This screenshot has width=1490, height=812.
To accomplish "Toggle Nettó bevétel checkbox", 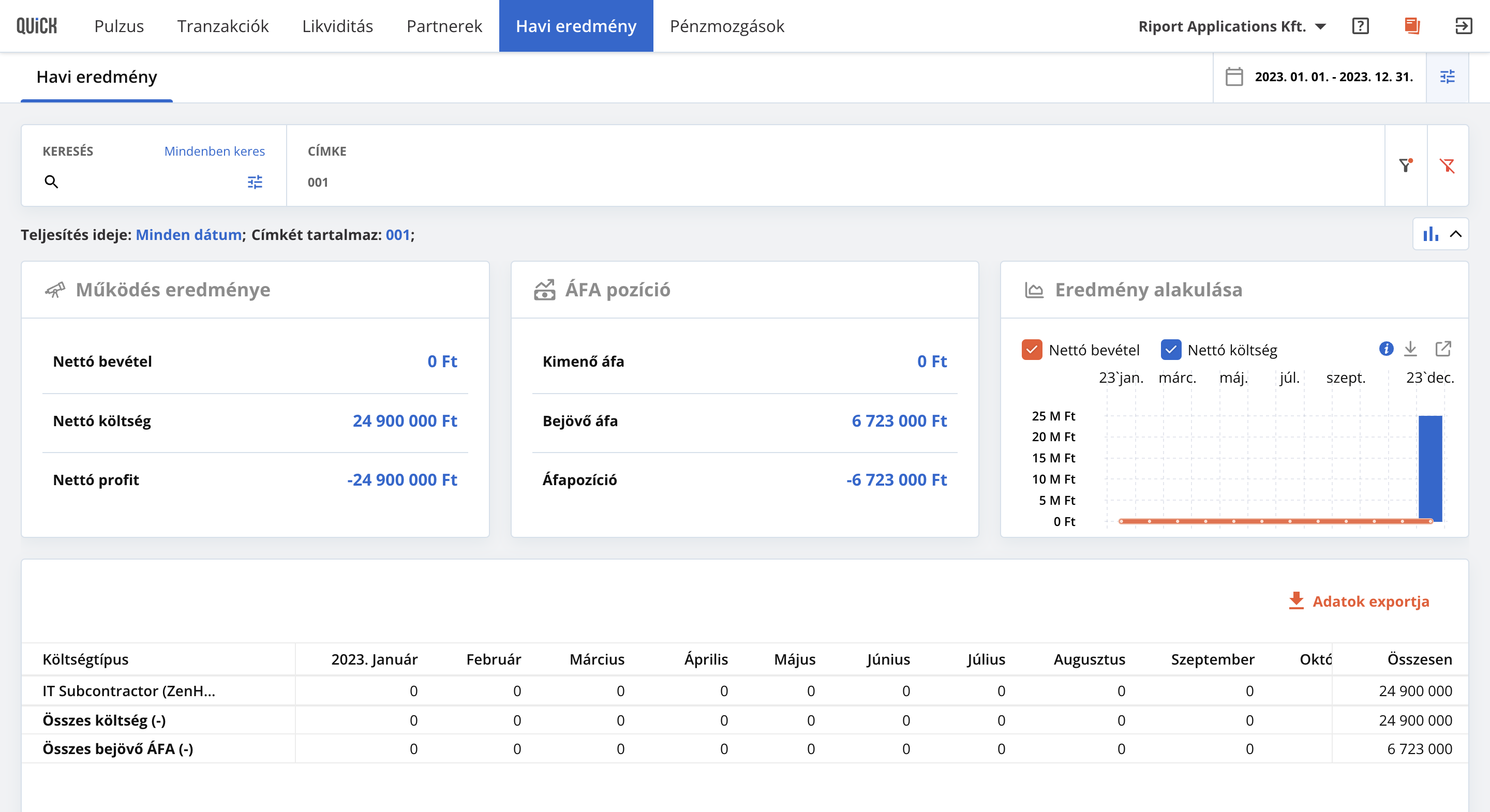I will [x=1031, y=350].
